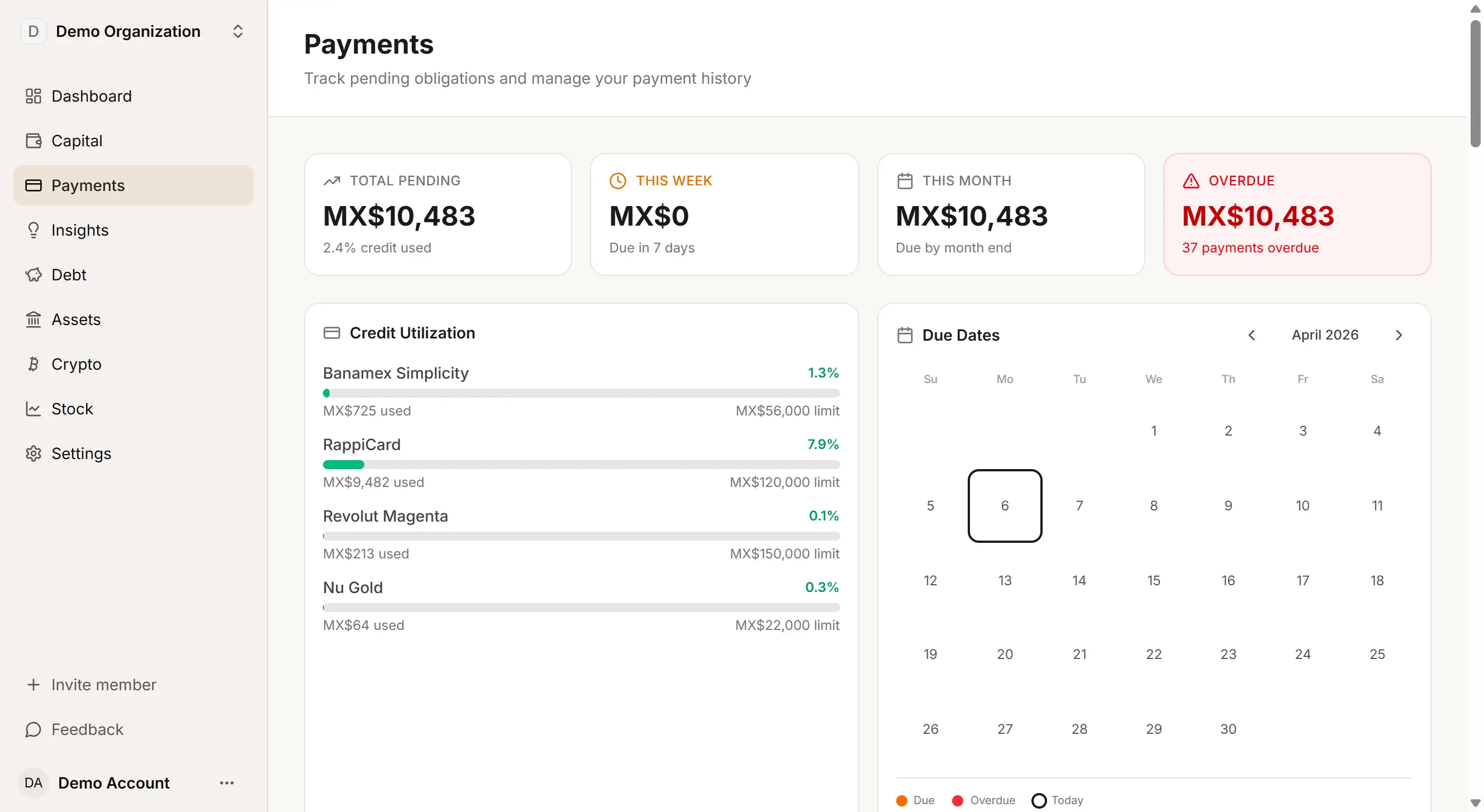The width and height of the screenshot is (1484, 812).
Task: Click the red Overdue legend dot
Action: coord(958,800)
